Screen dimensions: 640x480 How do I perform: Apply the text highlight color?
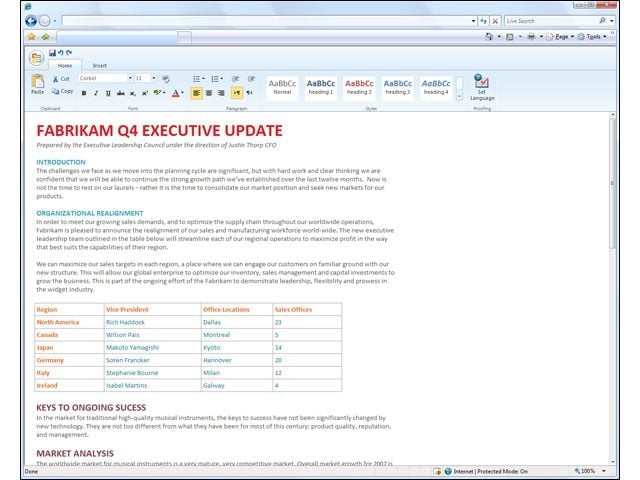[x=157, y=93]
